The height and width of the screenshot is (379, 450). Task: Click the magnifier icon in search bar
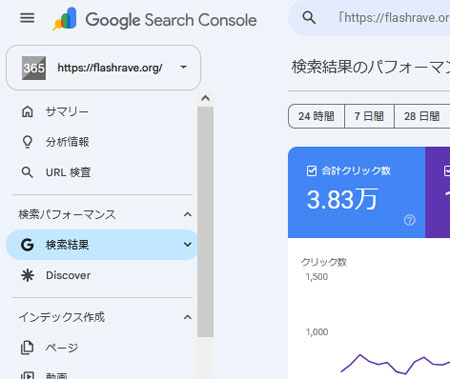pyautogui.click(x=309, y=17)
